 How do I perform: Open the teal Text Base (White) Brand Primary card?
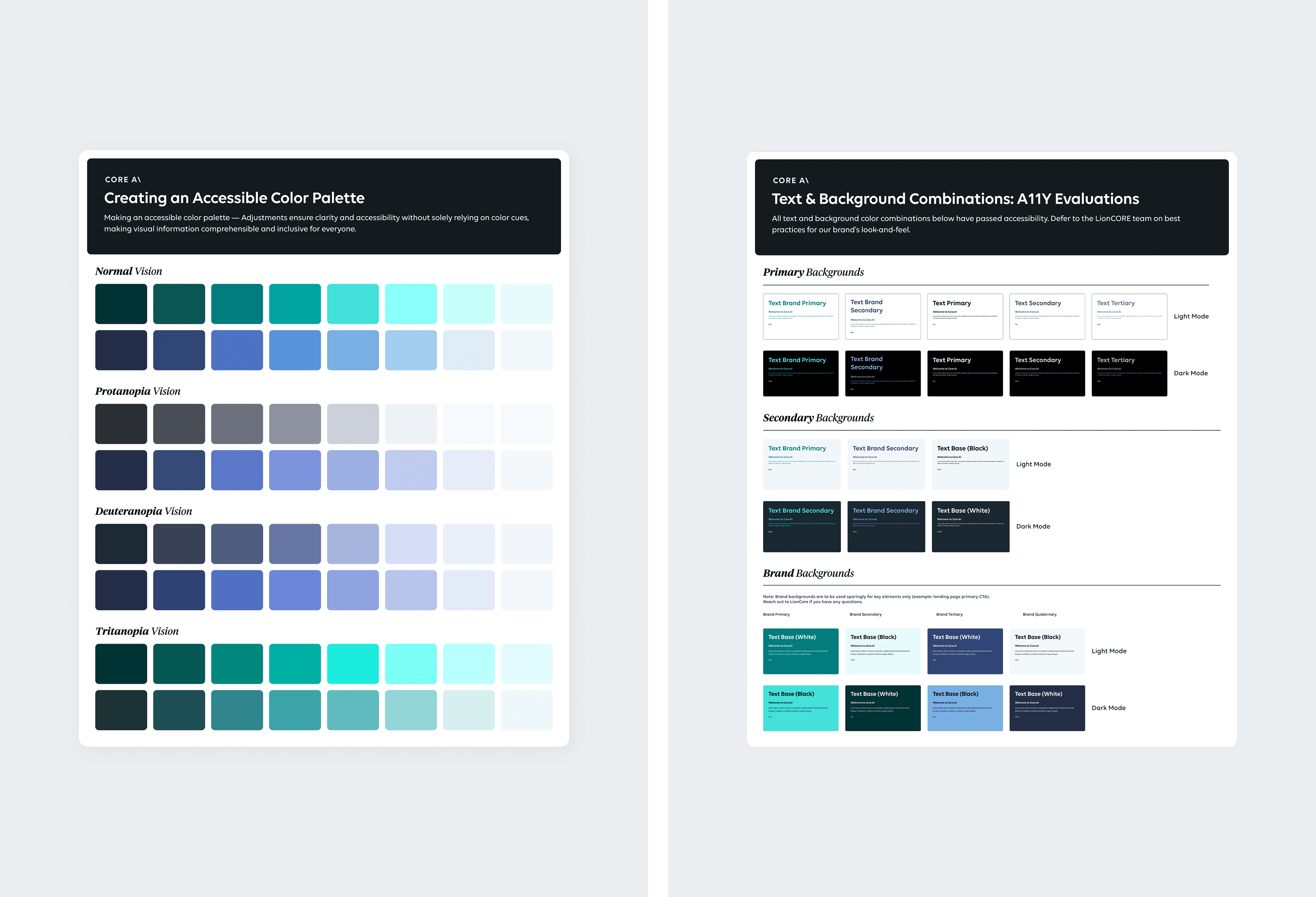click(x=801, y=652)
